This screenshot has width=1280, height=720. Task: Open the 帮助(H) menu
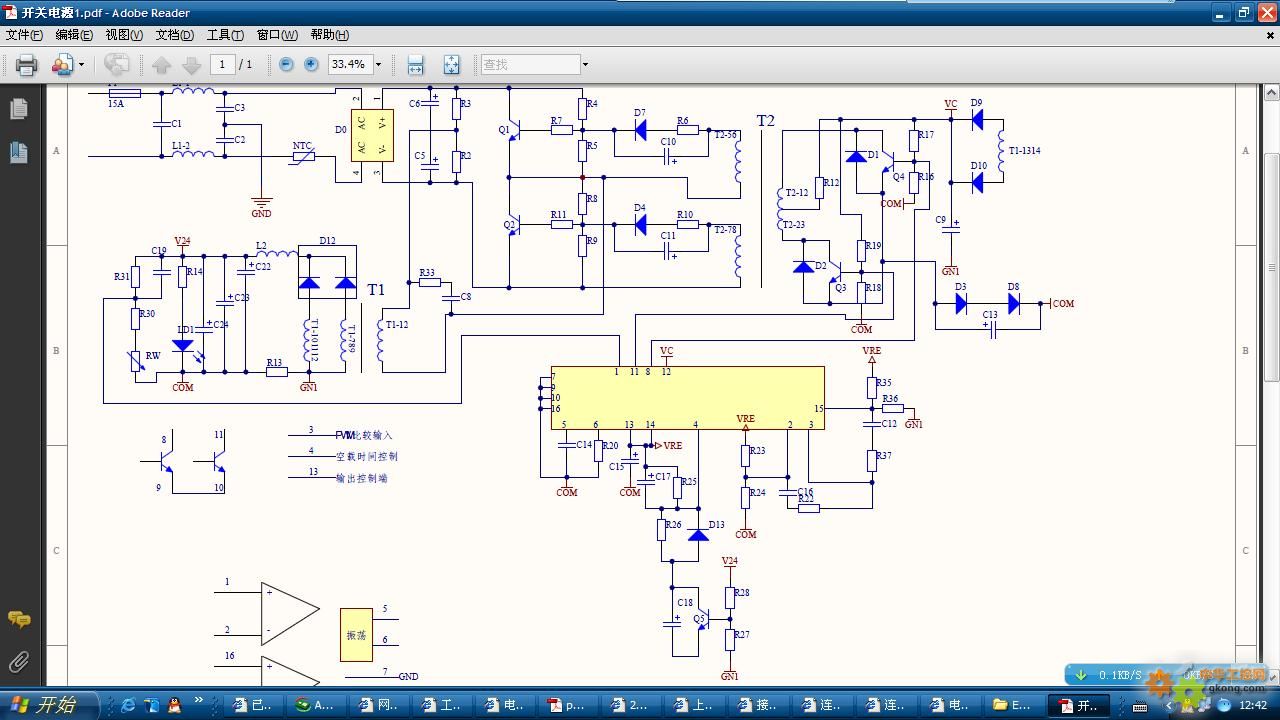[329, 35]
